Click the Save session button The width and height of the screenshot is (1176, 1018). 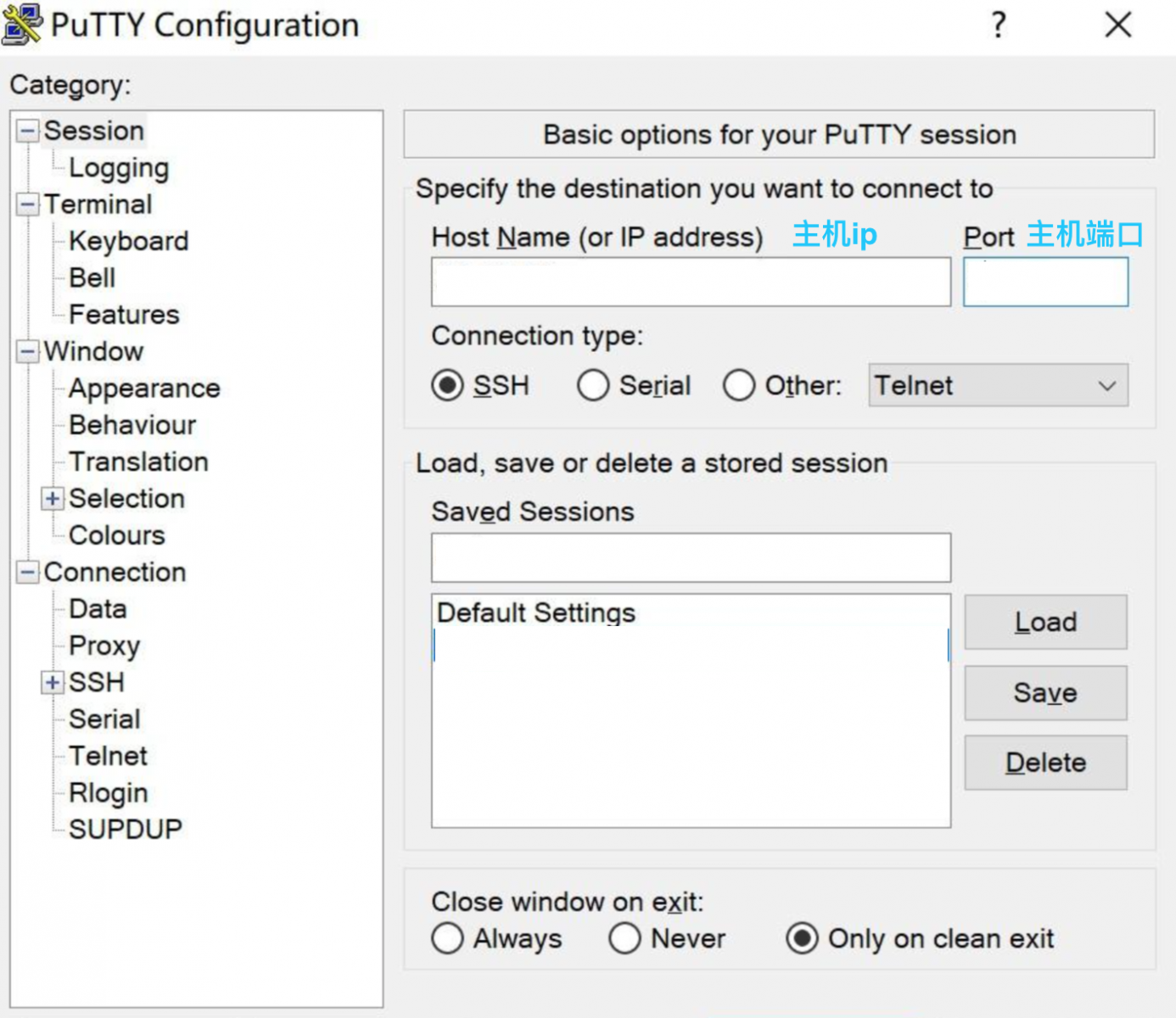(1045, 693)
